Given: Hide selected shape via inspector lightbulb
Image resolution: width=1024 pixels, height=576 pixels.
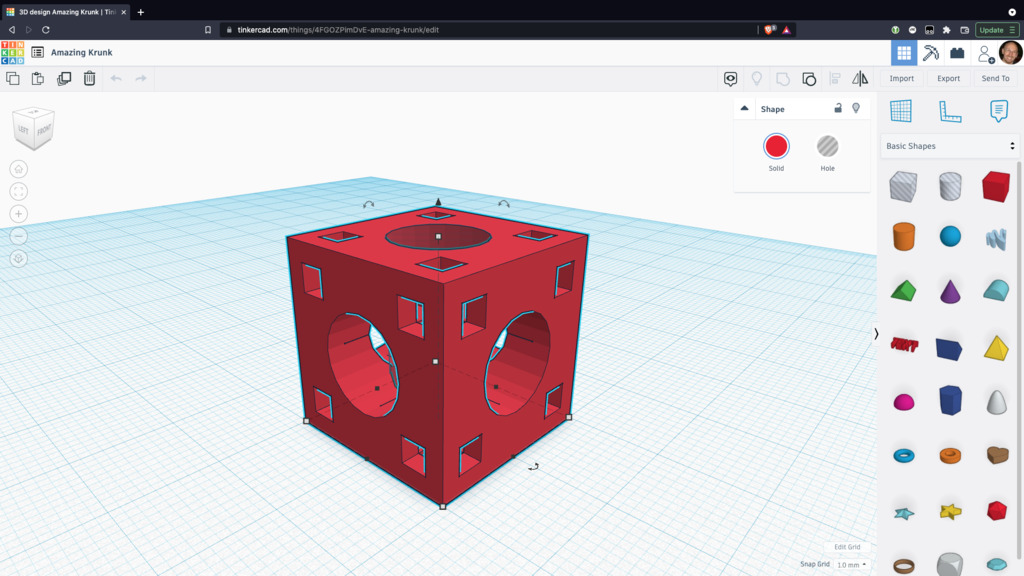Looking at the screenshot, I should coord(856,108).
